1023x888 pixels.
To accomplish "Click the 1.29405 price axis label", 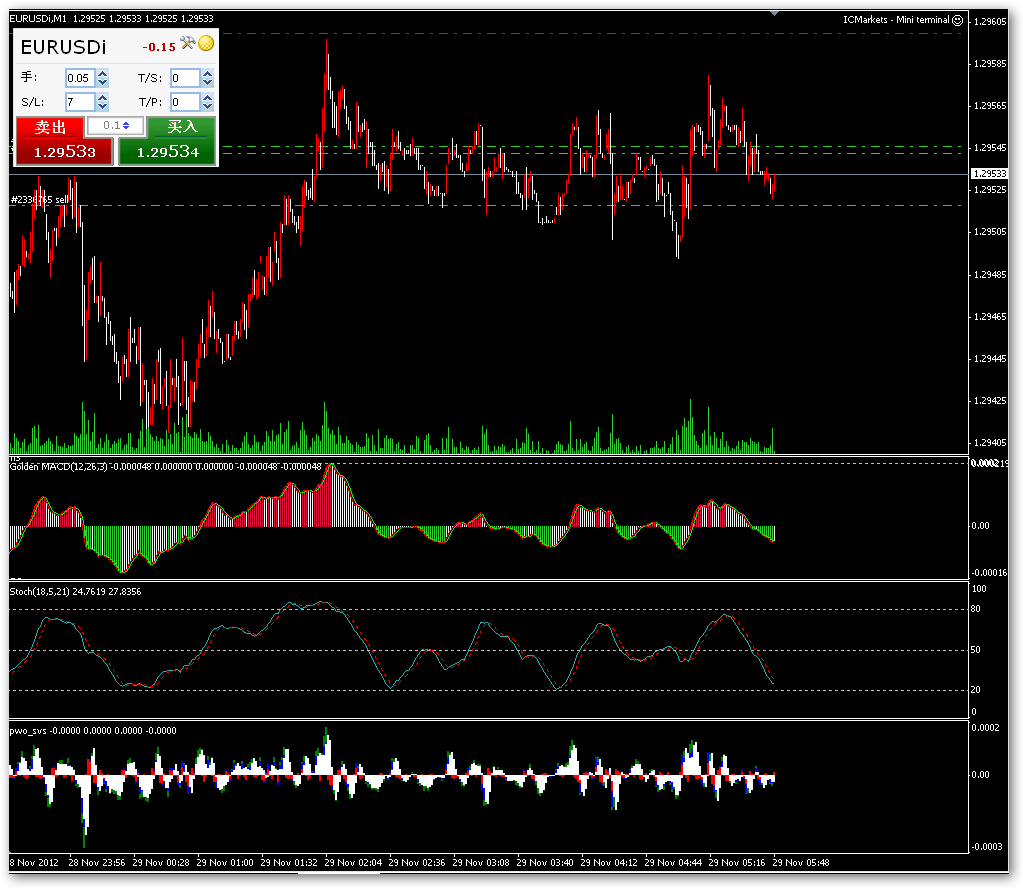I will click(990, 443).
